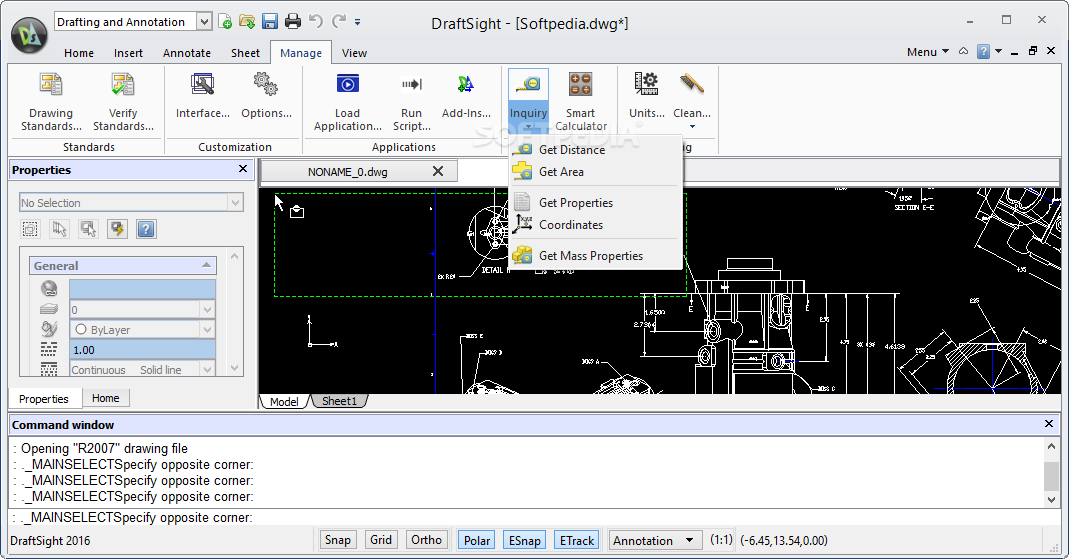
Task: Open Add-Ins manager
Action: pos(466,95)
